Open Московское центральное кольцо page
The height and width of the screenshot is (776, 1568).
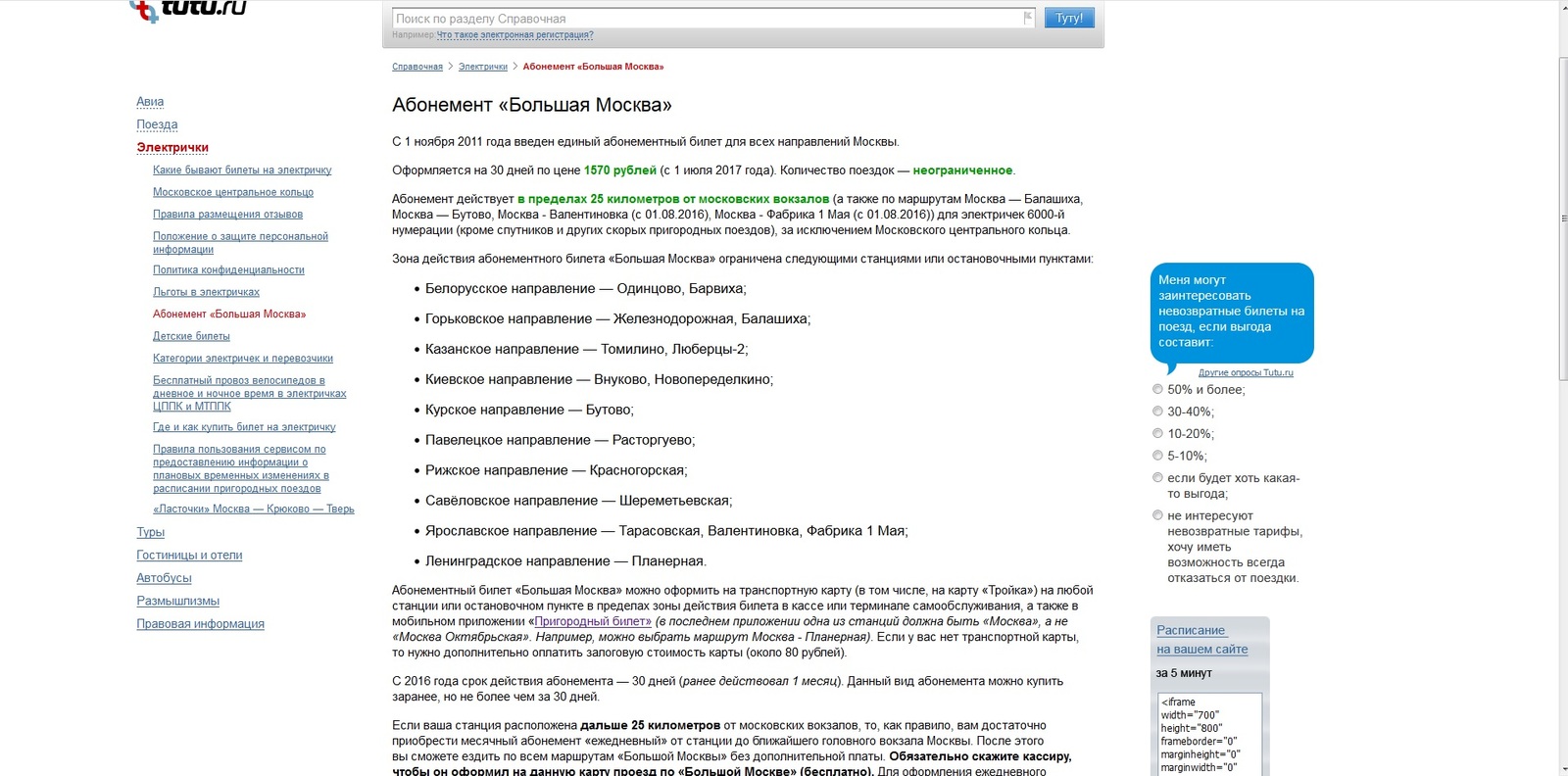click(x=233, y=192)
